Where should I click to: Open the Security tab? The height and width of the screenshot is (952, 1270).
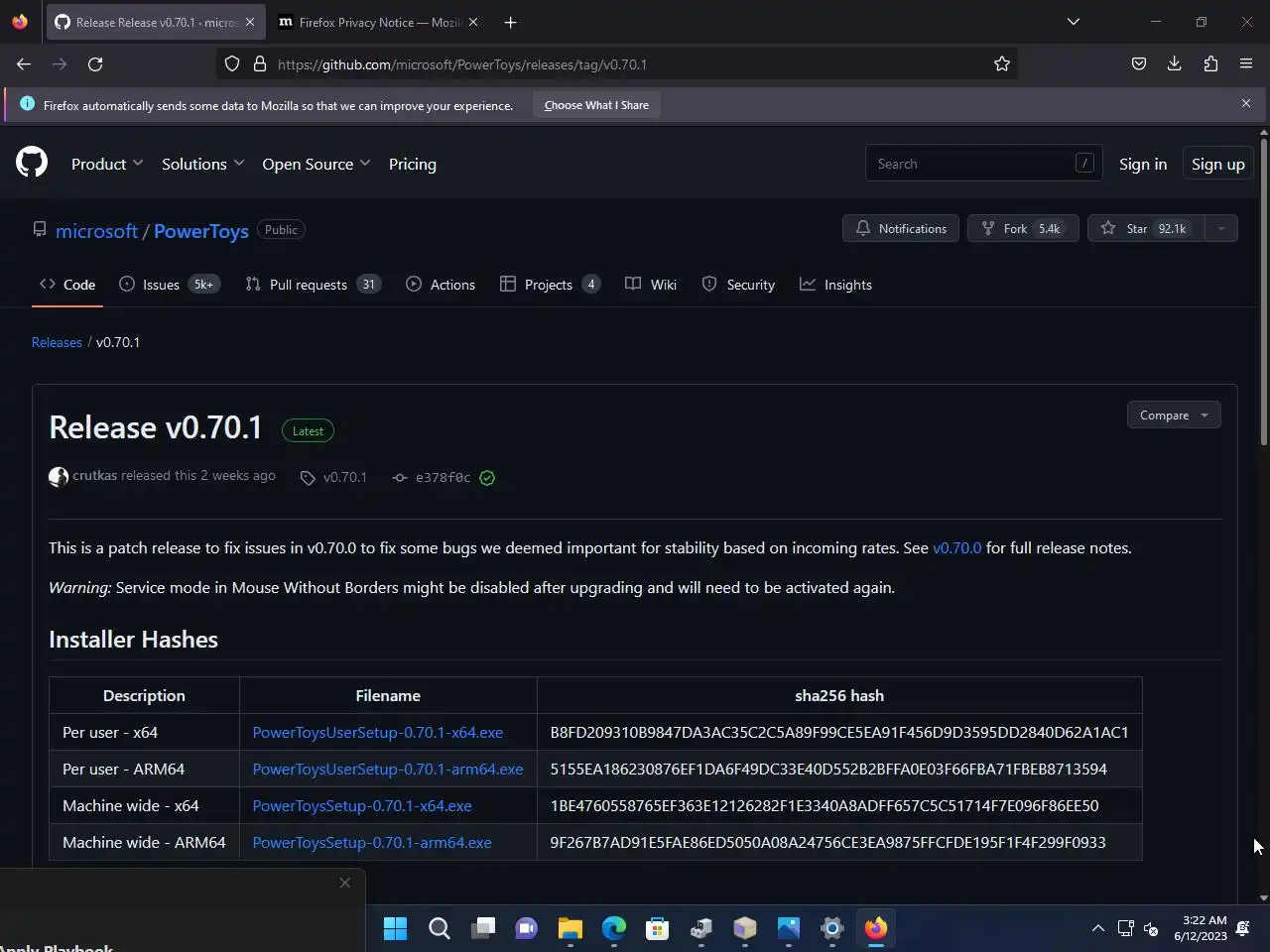(x=738, y=285)
